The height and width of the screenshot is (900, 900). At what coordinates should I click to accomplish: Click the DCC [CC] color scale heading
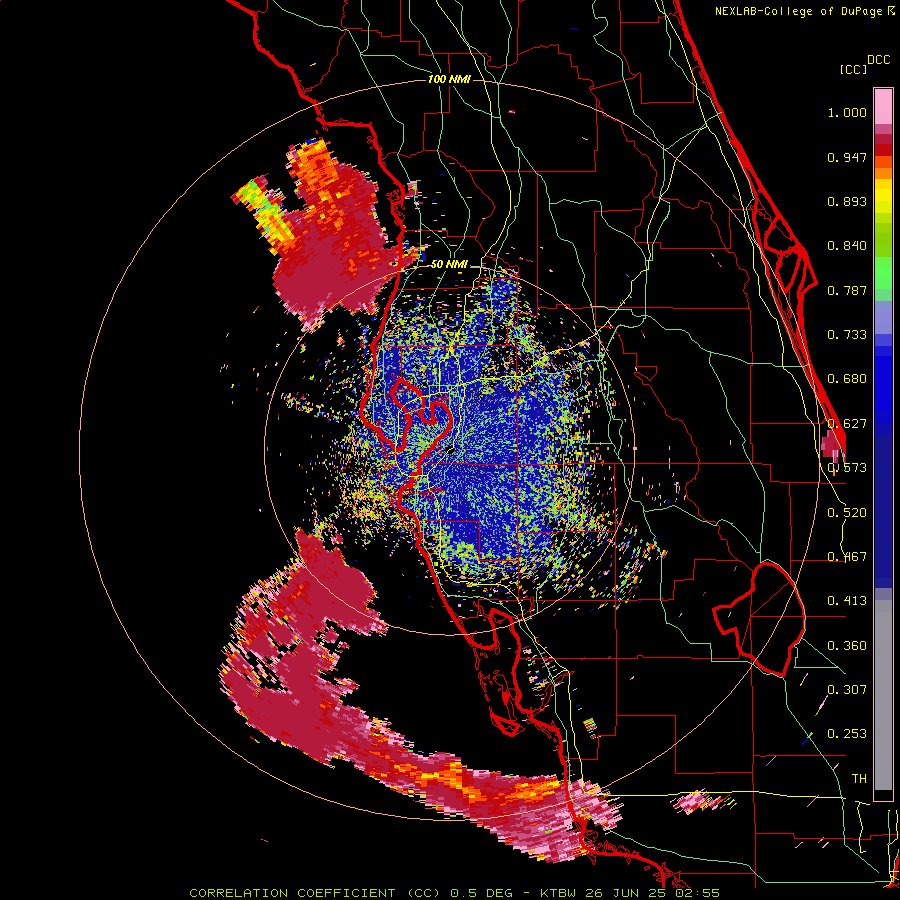tap(865, 64)
